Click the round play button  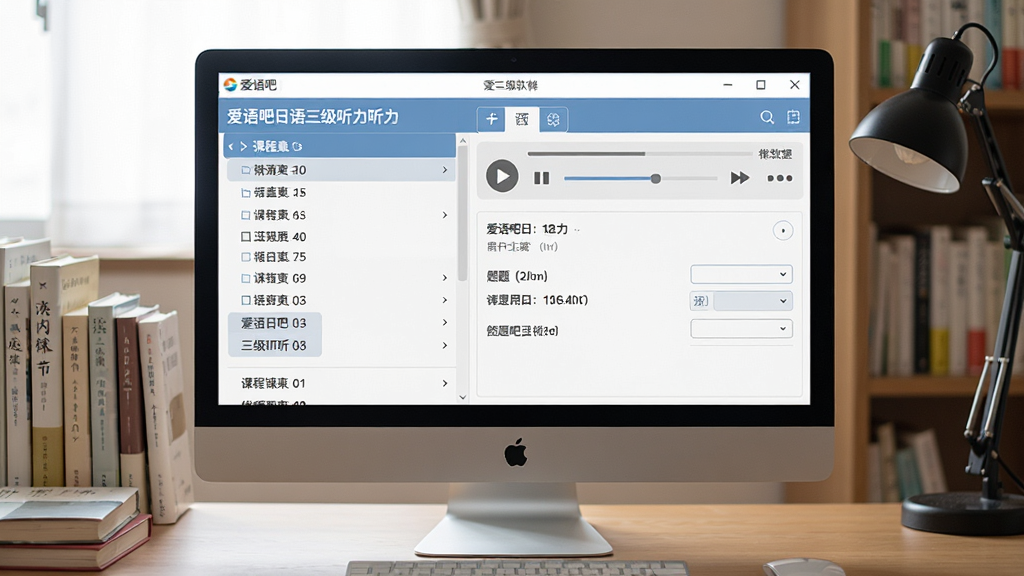pyautogui.click(x=502, y=176)
